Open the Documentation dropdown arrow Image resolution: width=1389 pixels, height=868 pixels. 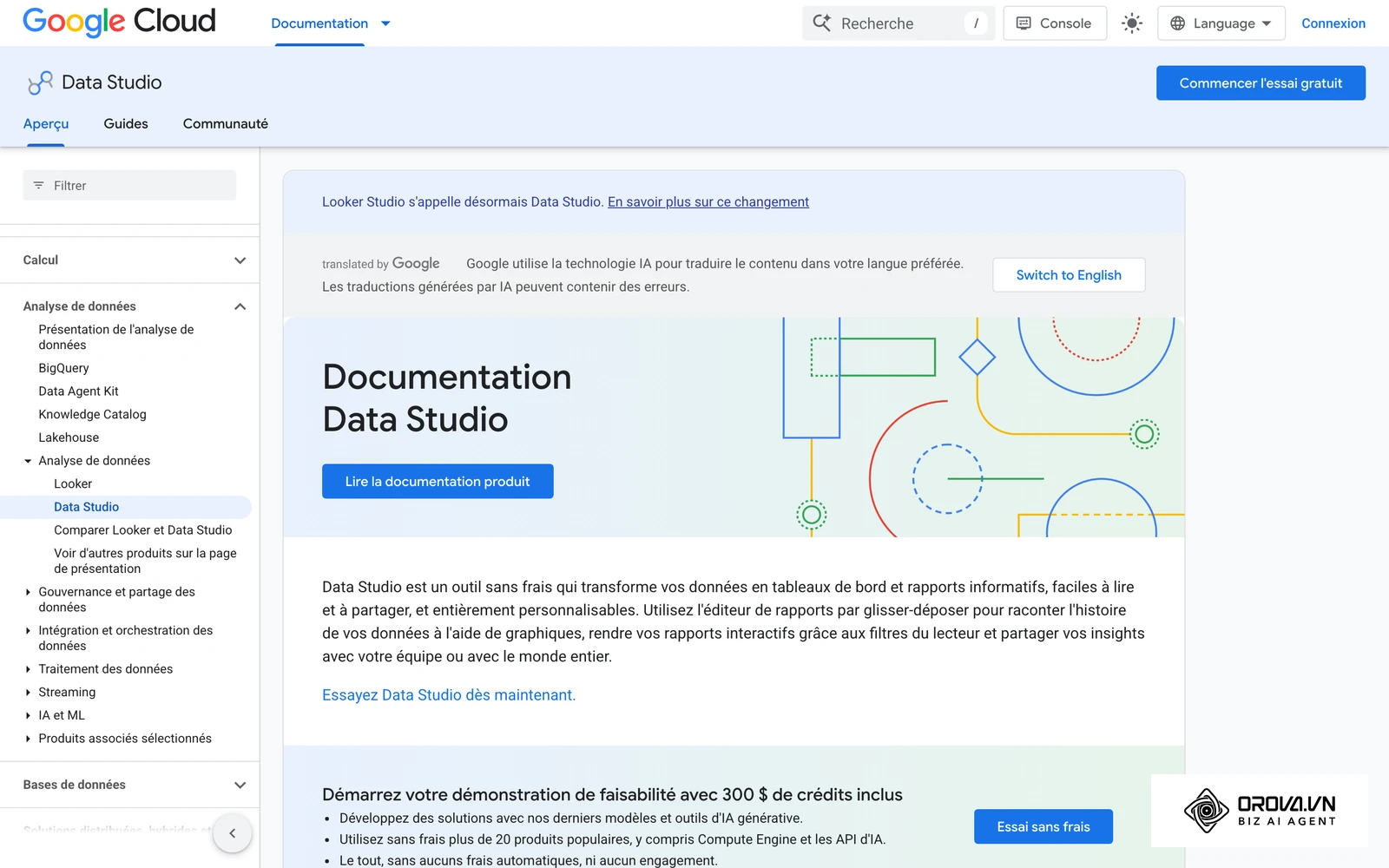click(x=385, y=23)
